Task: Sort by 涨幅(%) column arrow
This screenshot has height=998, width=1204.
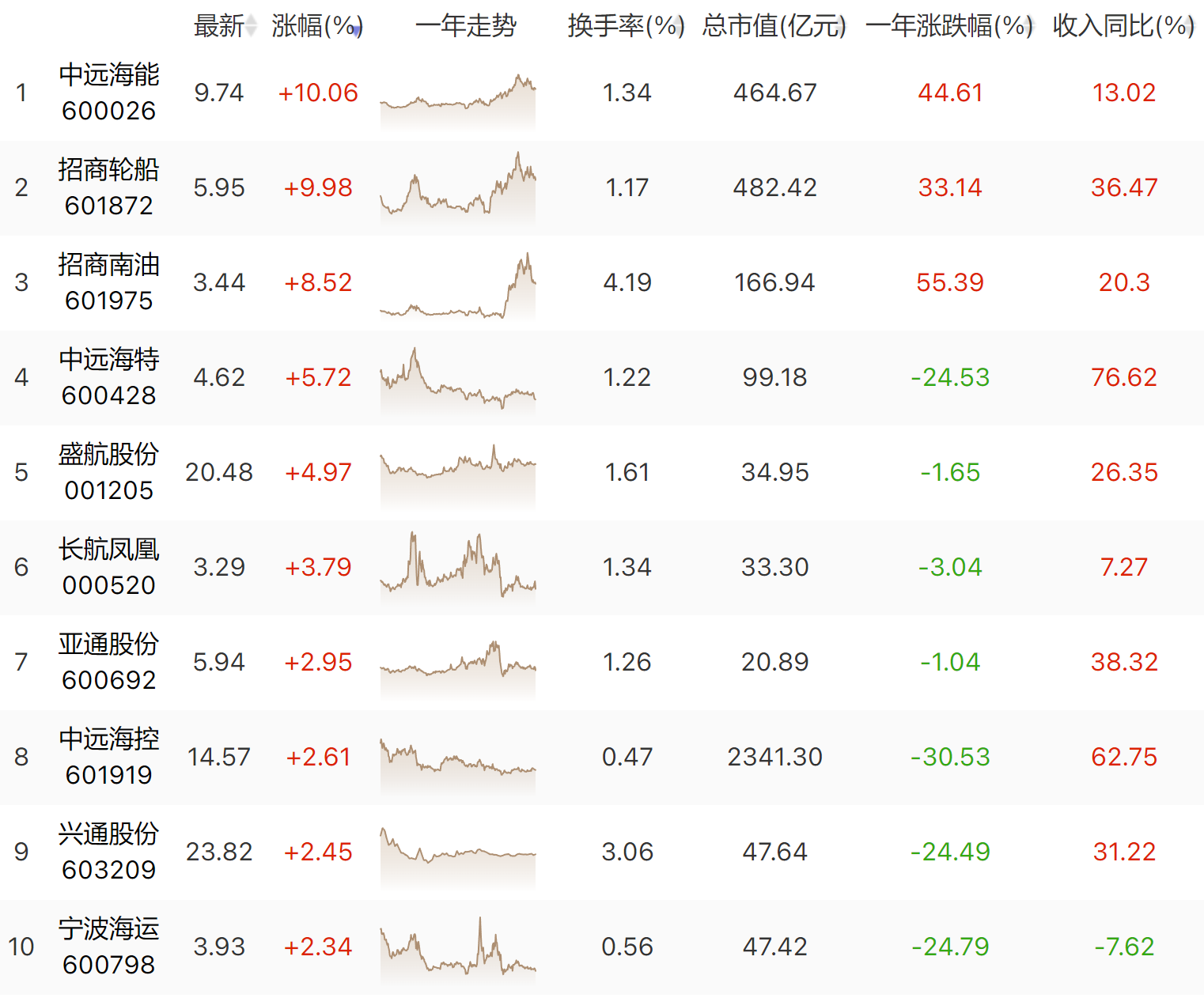Action: tap(358, 29)
